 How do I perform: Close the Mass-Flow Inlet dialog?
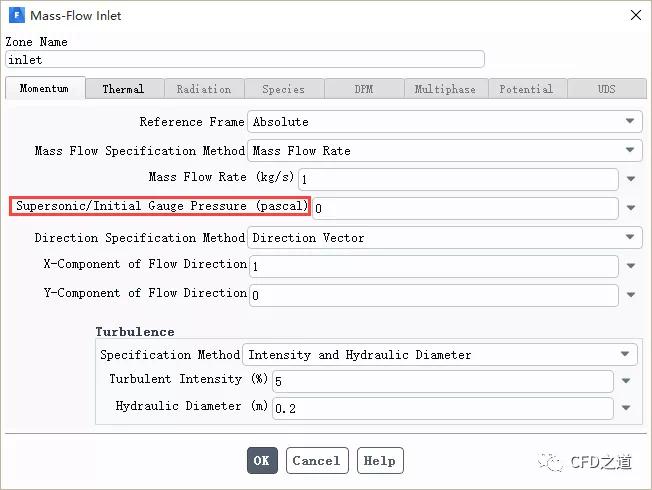(635, 15)
